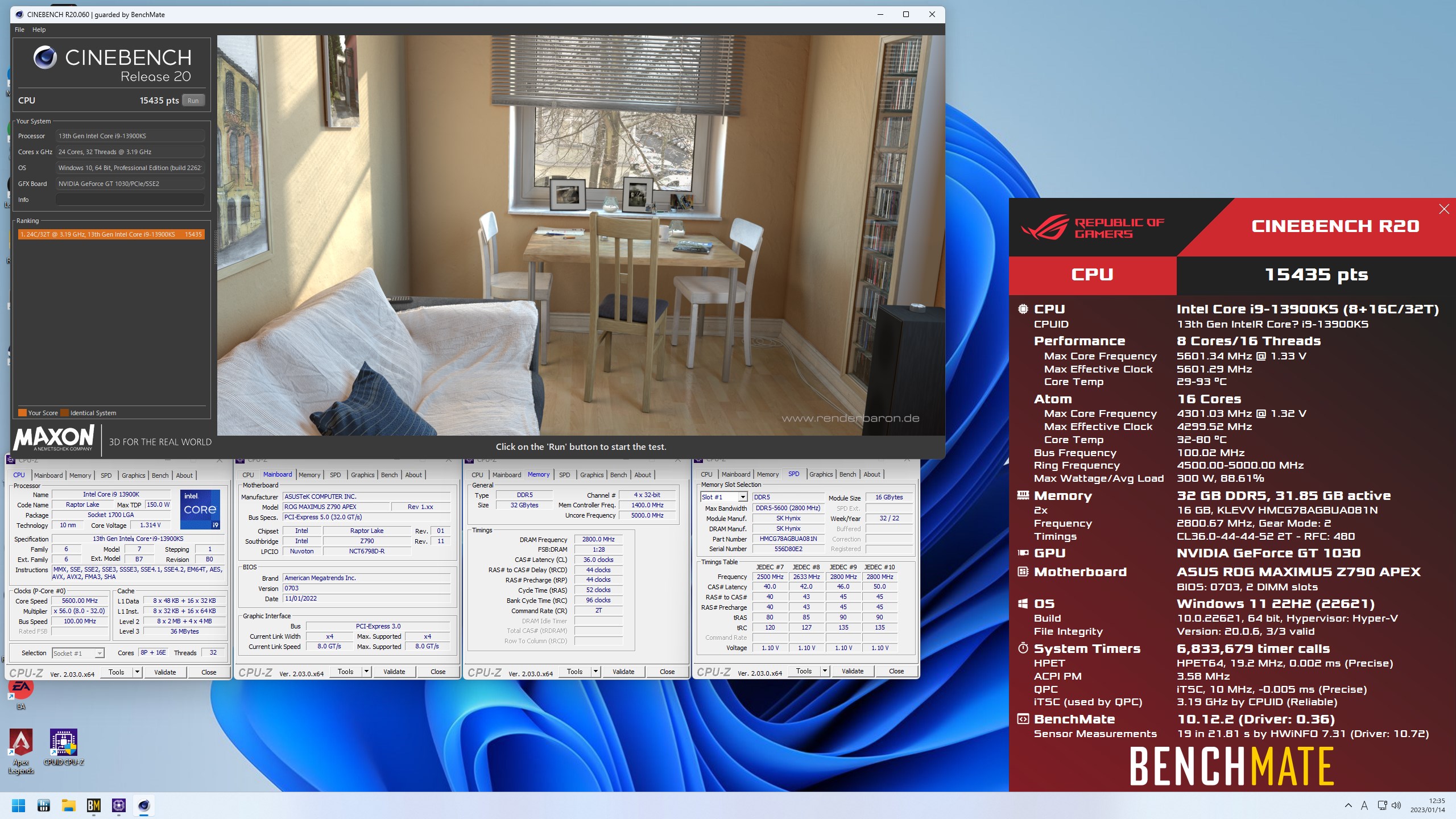
Task: Open the HWiNFO-style monitor taskbar icon
Action: click(x=43, y=805)
